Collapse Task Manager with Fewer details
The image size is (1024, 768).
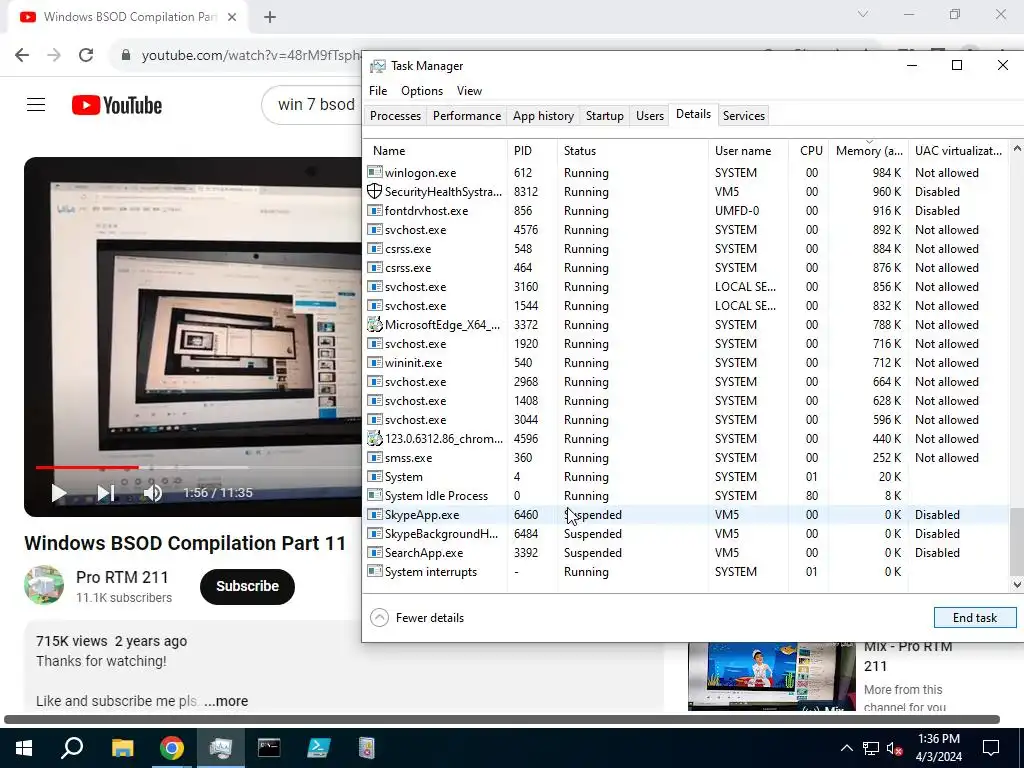417,618
